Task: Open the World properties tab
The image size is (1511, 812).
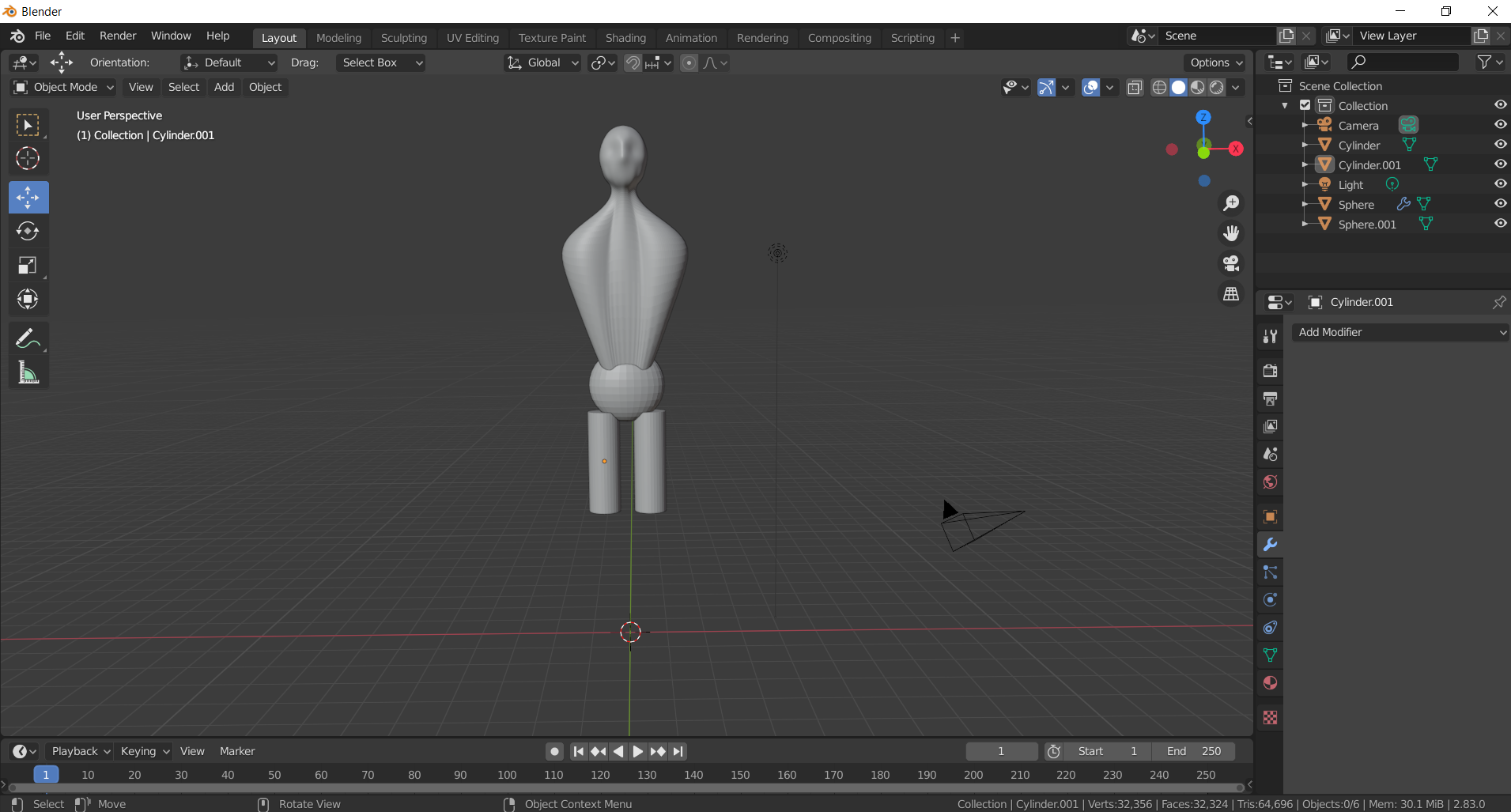Action: [1270, 482]
